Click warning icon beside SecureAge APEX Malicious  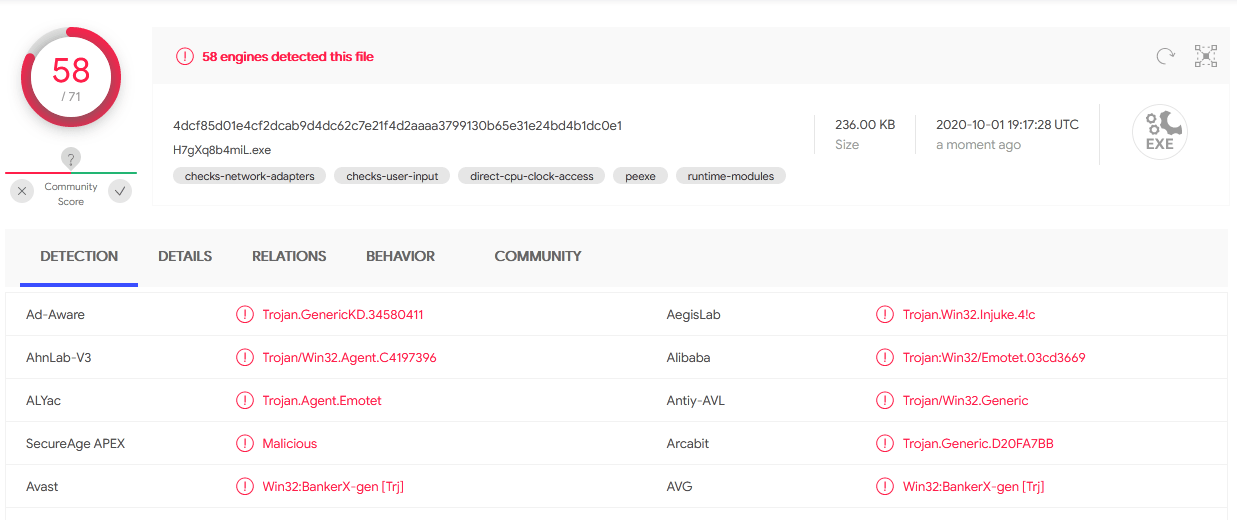(x=245, y=444)
